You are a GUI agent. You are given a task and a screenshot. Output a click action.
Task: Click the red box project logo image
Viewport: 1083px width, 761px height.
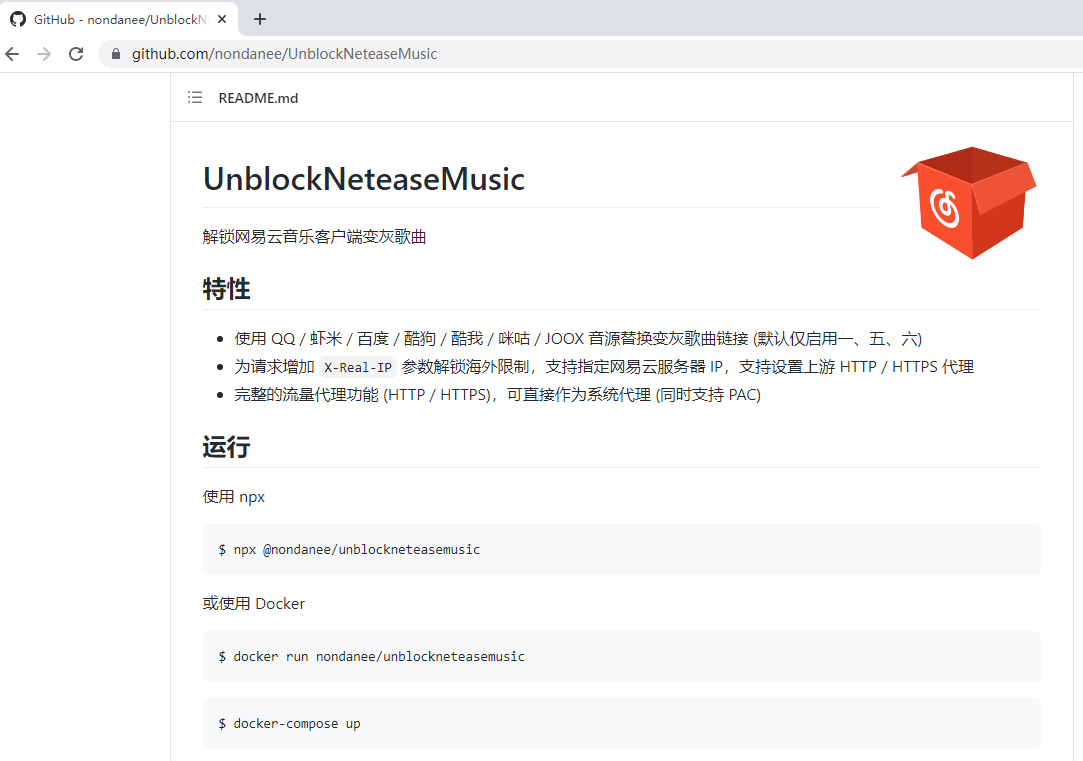pyautogui.click(x=968, y=203)
